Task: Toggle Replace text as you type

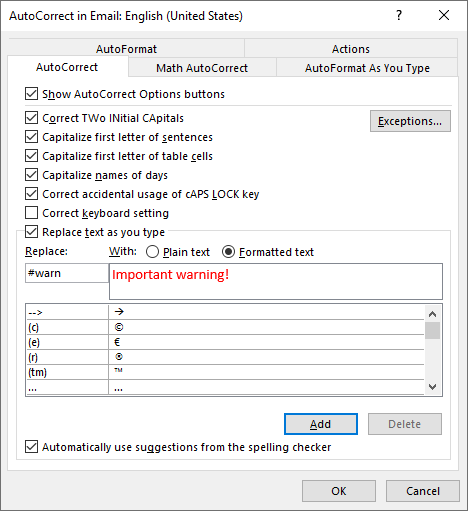Action: [x=32, y=232]
